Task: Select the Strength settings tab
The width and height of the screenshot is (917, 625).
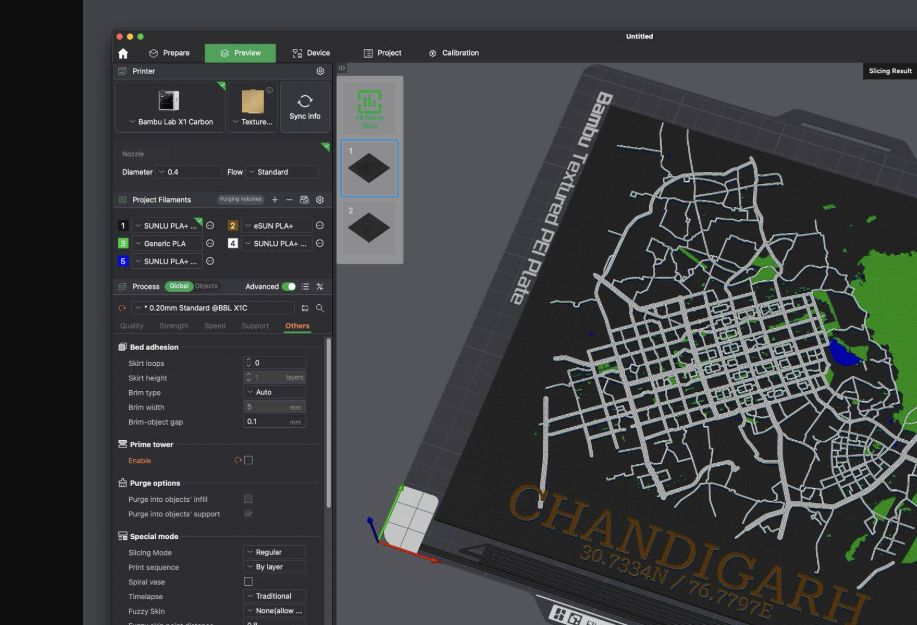Action: pos(174,326)
